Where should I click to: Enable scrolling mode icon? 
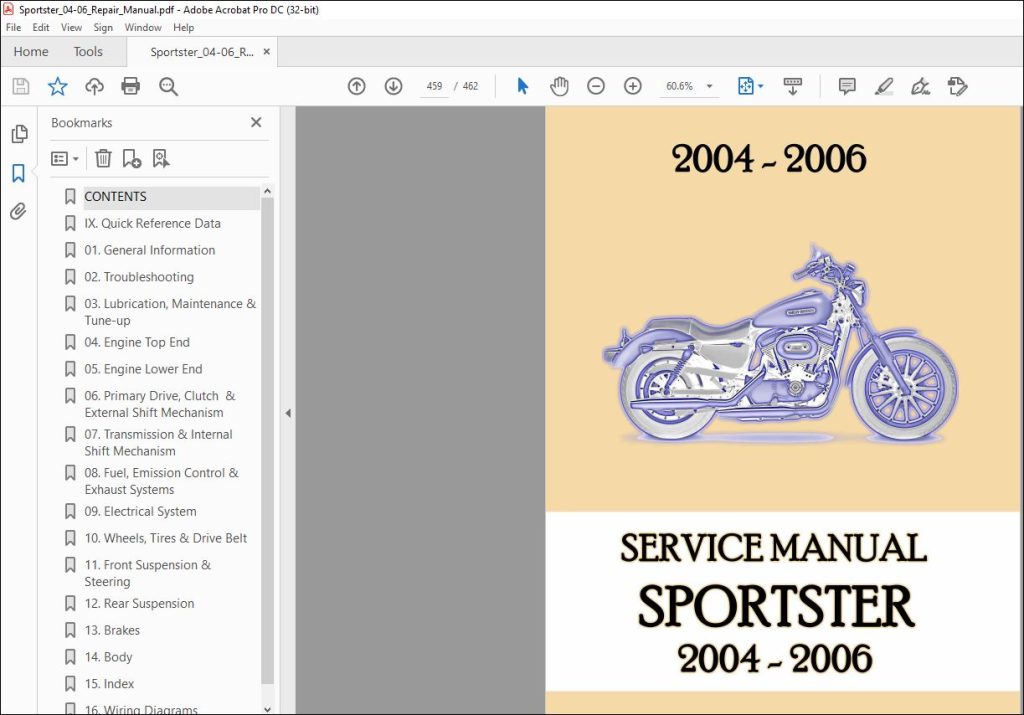793,86
